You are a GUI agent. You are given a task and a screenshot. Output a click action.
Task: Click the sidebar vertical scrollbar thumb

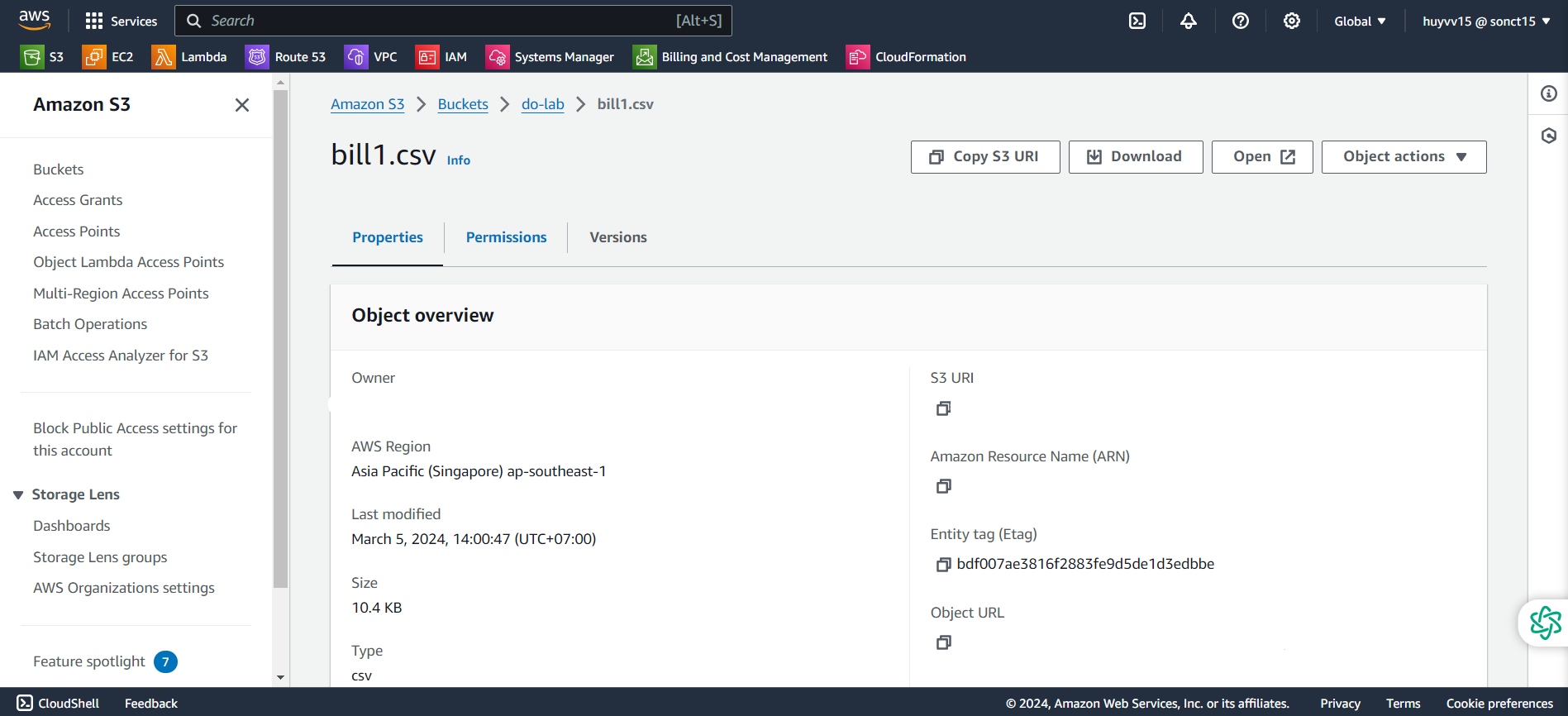[281, 339]
